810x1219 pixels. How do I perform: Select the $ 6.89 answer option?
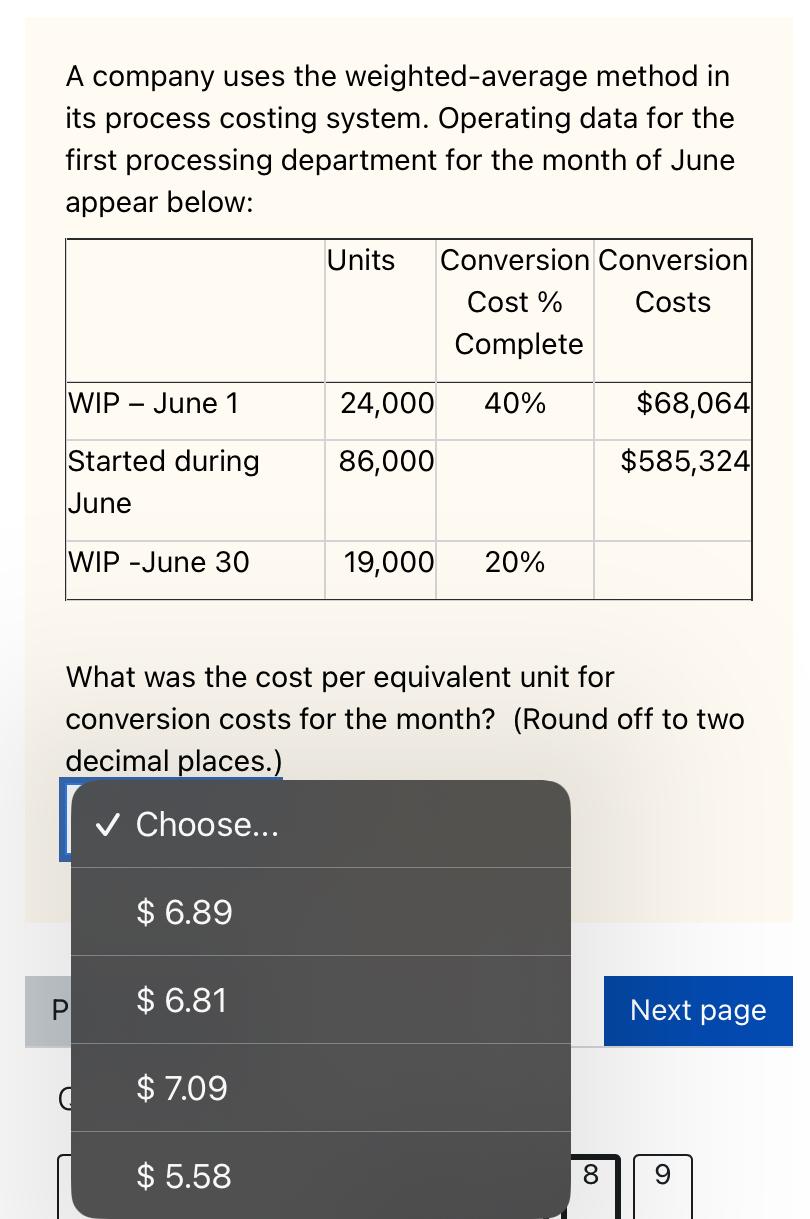[x=184, y=912]
